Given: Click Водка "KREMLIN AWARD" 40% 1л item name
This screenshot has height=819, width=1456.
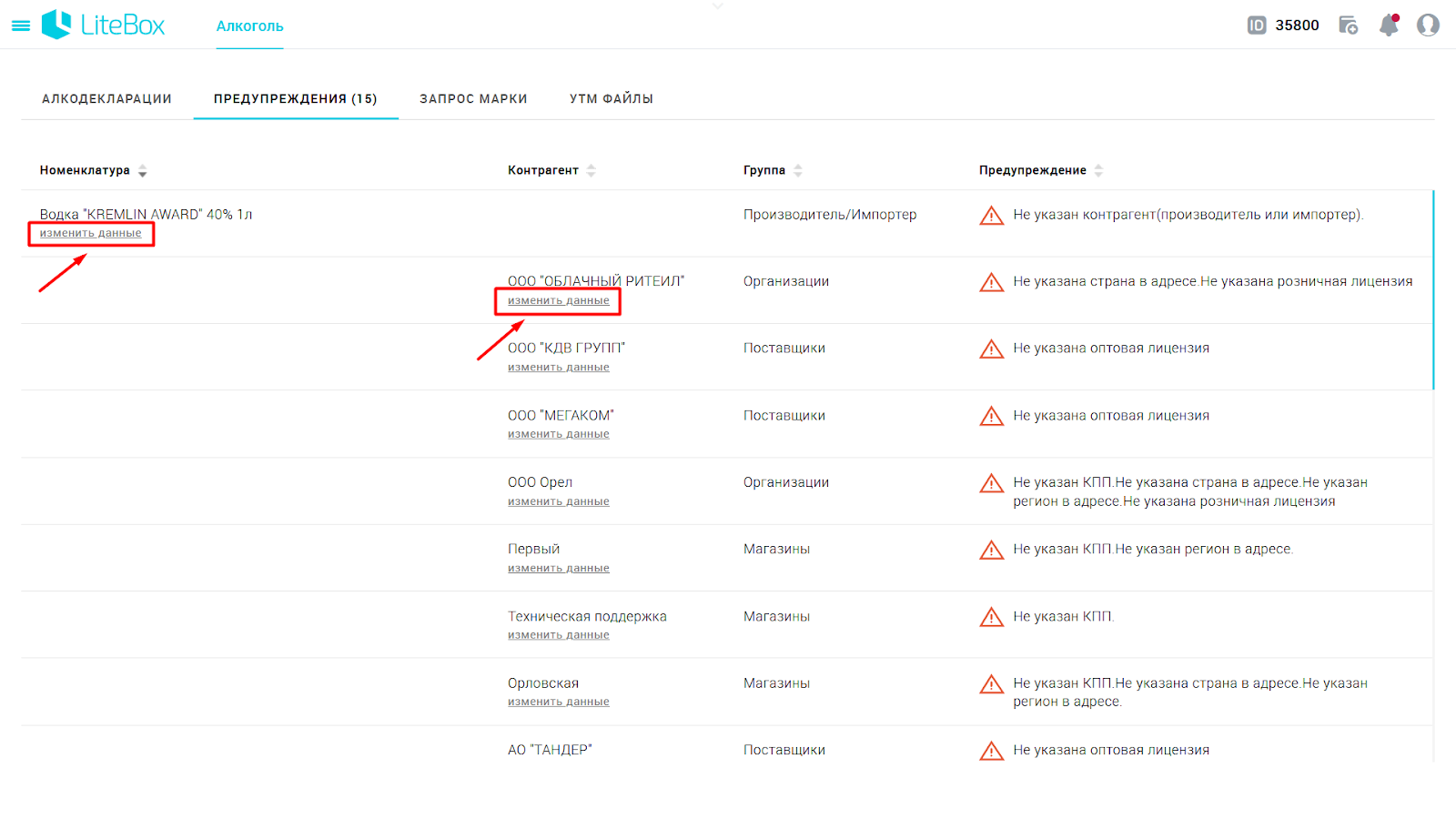Looking at the screenshot, I should [146, 215].
